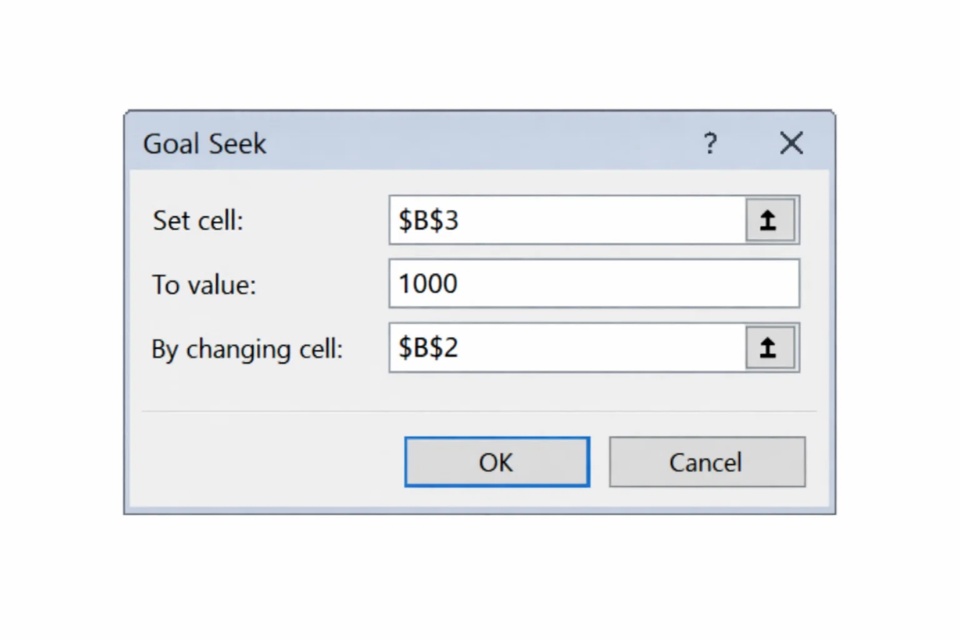Click the question mark in the title bar
This screenshot has width=960, height=640.
point(710,144)
